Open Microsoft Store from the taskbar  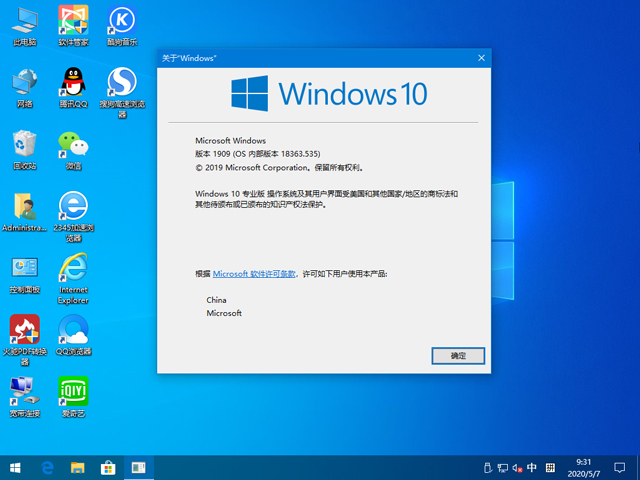(x=108, y=468)
